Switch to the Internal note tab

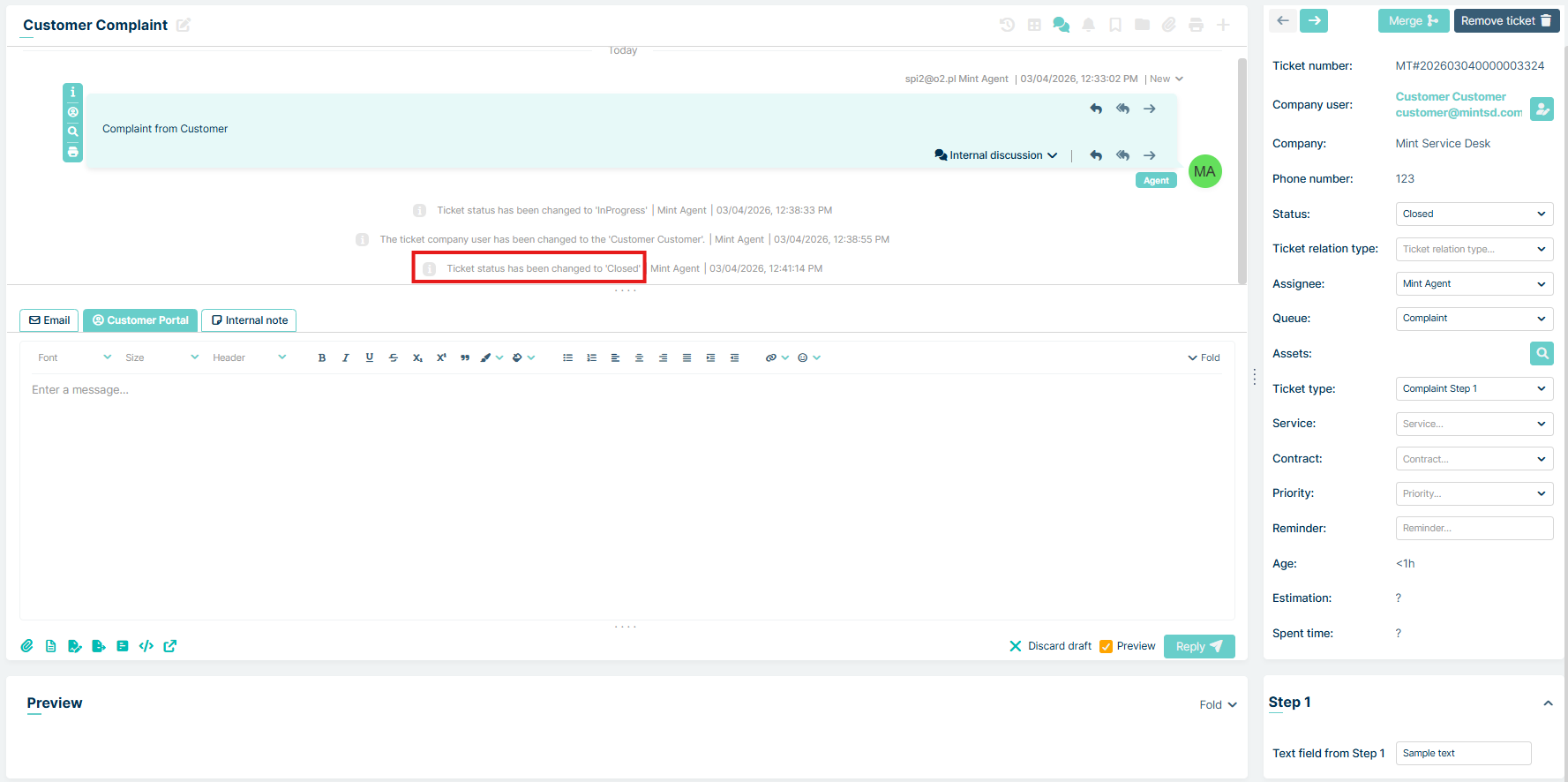tap(249, 320)
